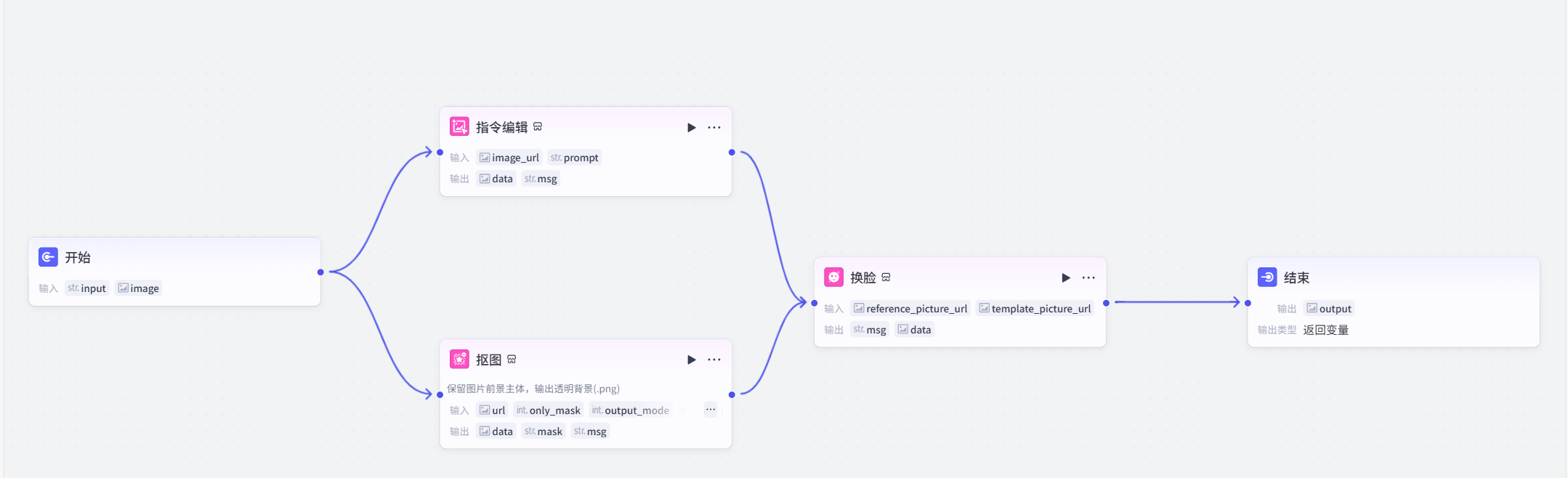The image size is (1568, 478).
Task: Click the 开始 start node icon
Action: [x=48, y=257]
